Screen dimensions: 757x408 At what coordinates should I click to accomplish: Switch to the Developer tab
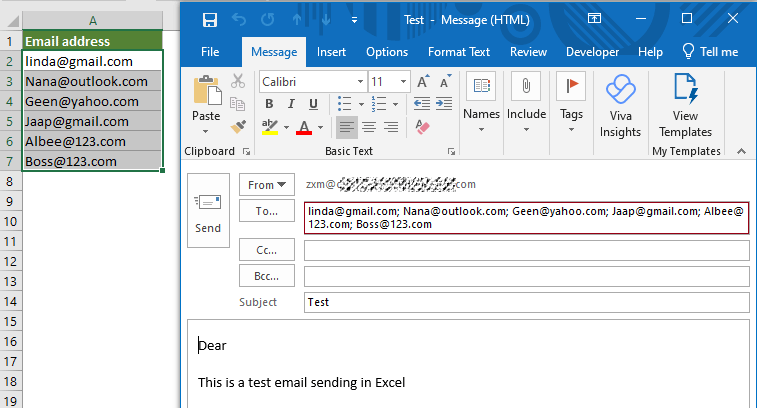pyautogui.click(x=592, y=52)
